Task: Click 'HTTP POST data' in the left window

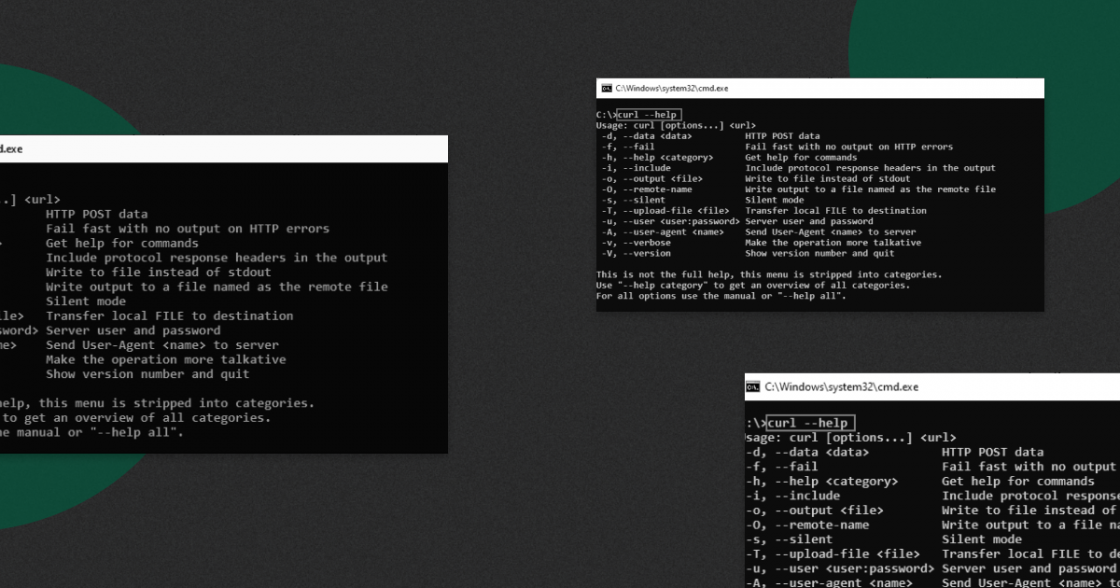Action: click(96, 214)
